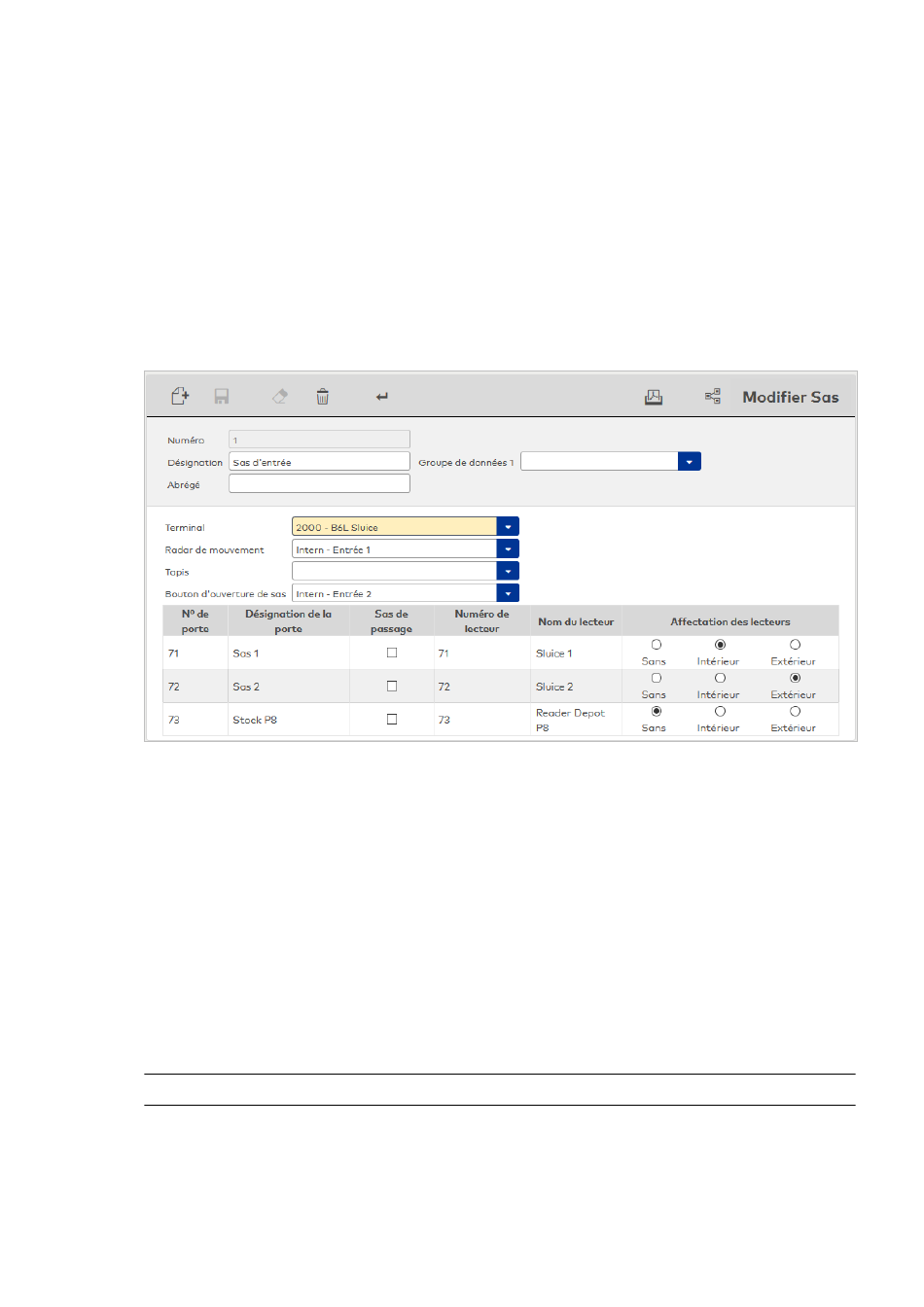Set Reader Depot P8 to Extérieur
Screen dimensions: 924x1307
pos(795,712)
